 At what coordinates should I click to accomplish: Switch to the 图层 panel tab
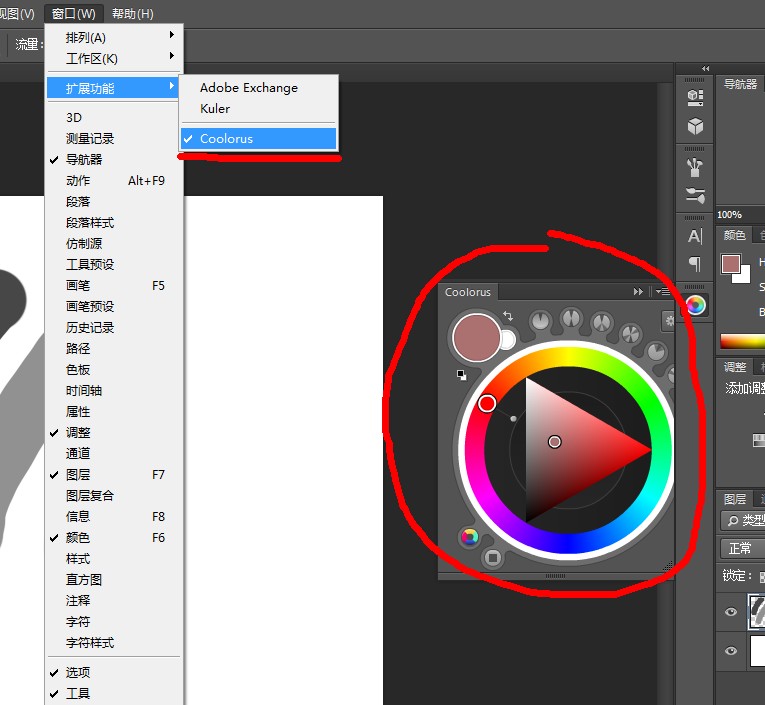(734, 499)
